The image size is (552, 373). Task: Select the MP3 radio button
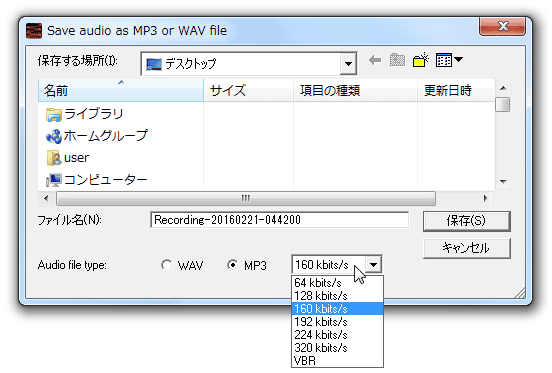pos(232,265)
